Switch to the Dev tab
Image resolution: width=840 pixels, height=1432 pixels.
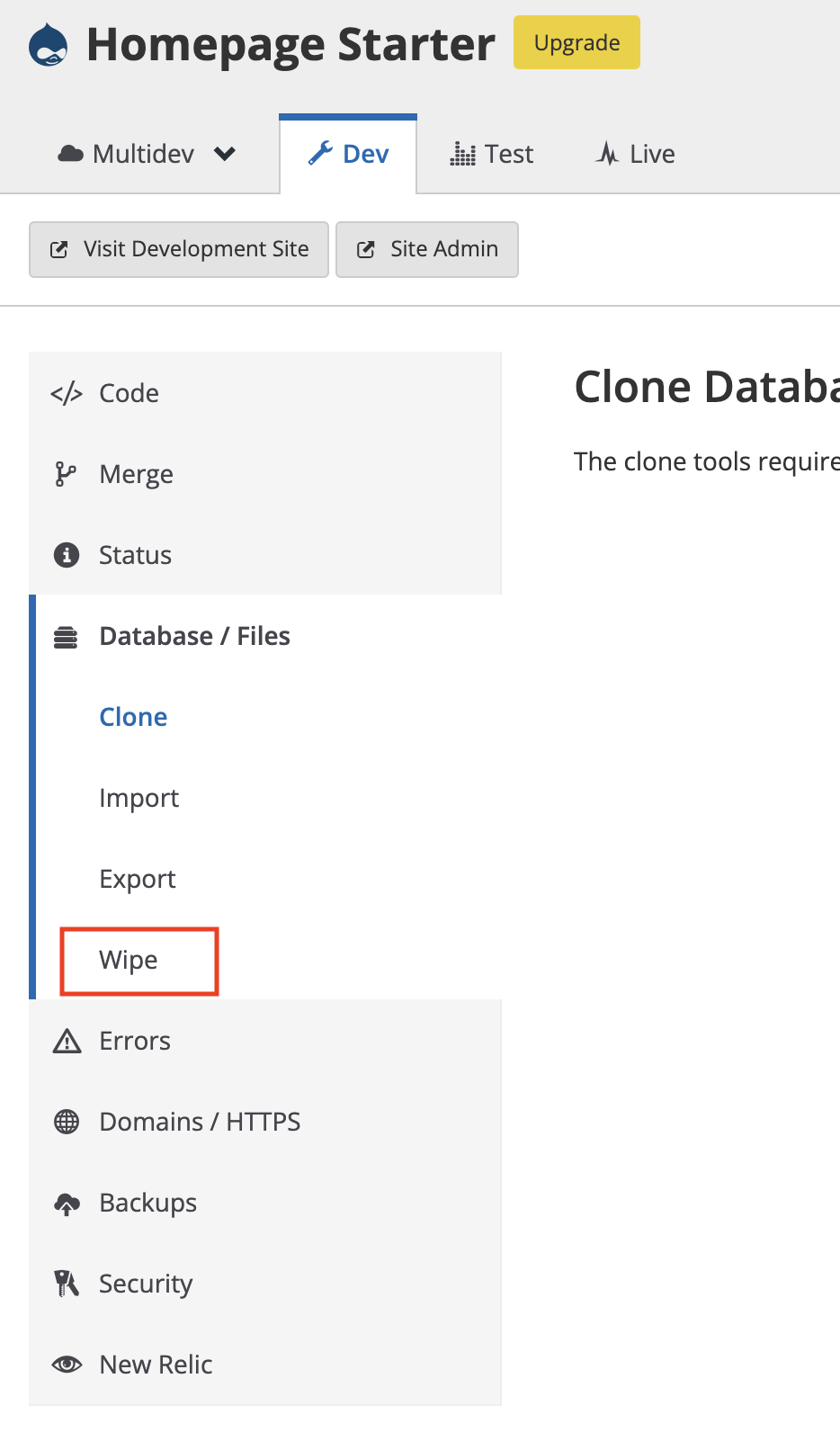click(348, 154)
